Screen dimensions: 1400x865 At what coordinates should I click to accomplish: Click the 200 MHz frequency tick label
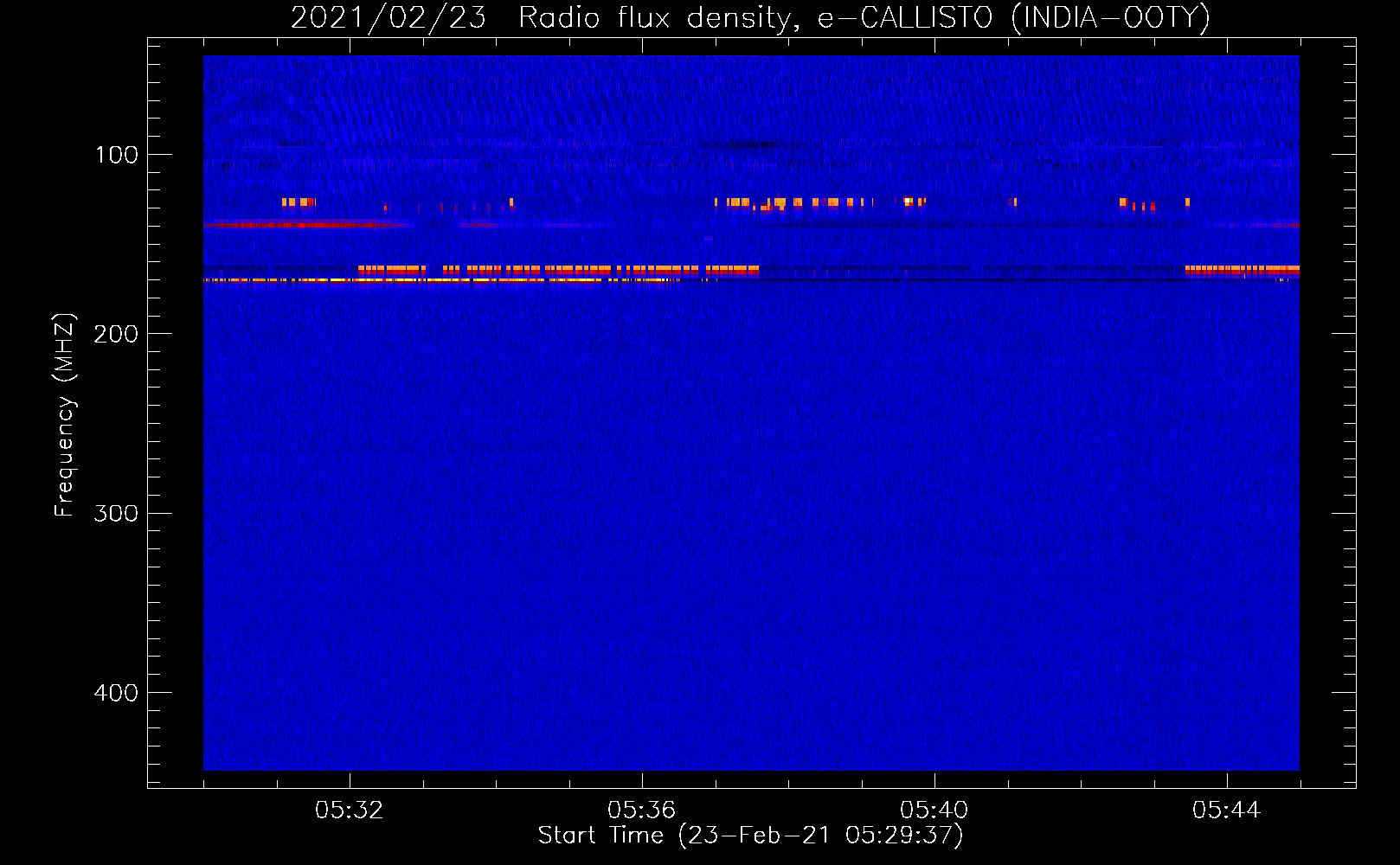coord(117,334)
